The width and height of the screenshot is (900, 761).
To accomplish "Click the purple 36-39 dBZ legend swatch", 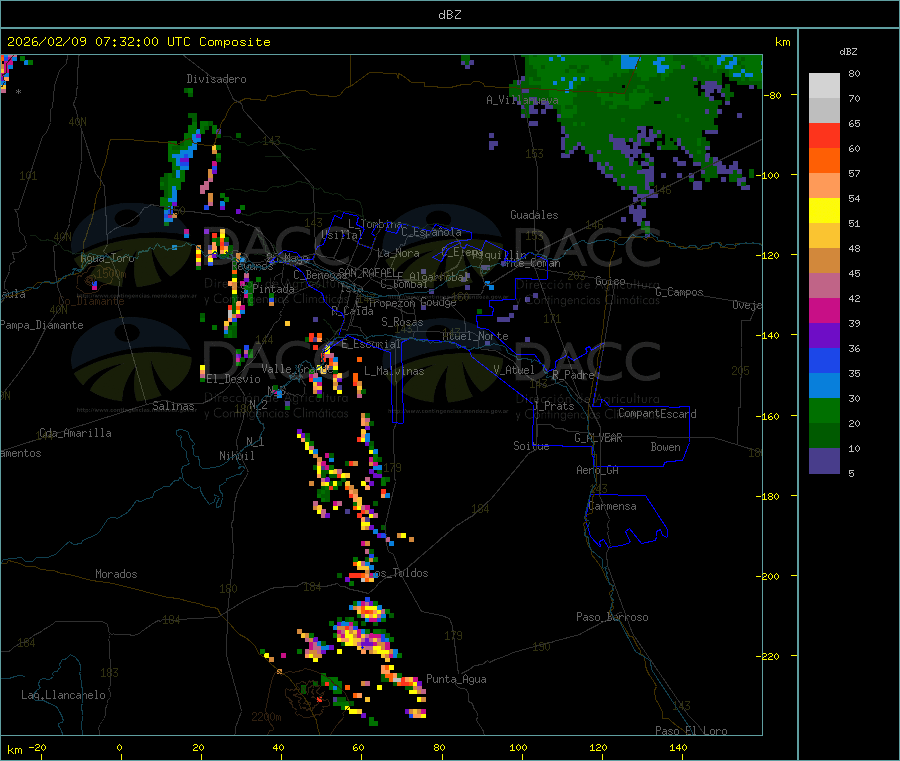I will (824, 336).
